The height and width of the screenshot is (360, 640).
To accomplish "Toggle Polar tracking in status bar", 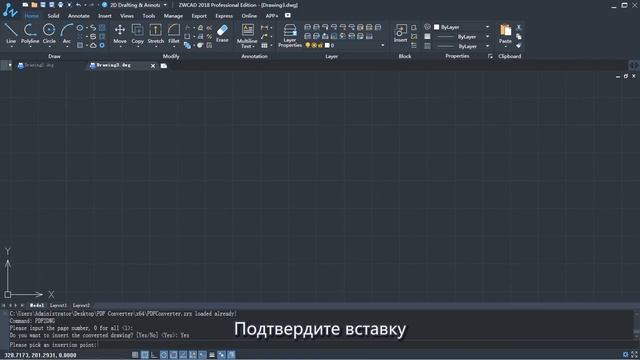I will 164,355.
